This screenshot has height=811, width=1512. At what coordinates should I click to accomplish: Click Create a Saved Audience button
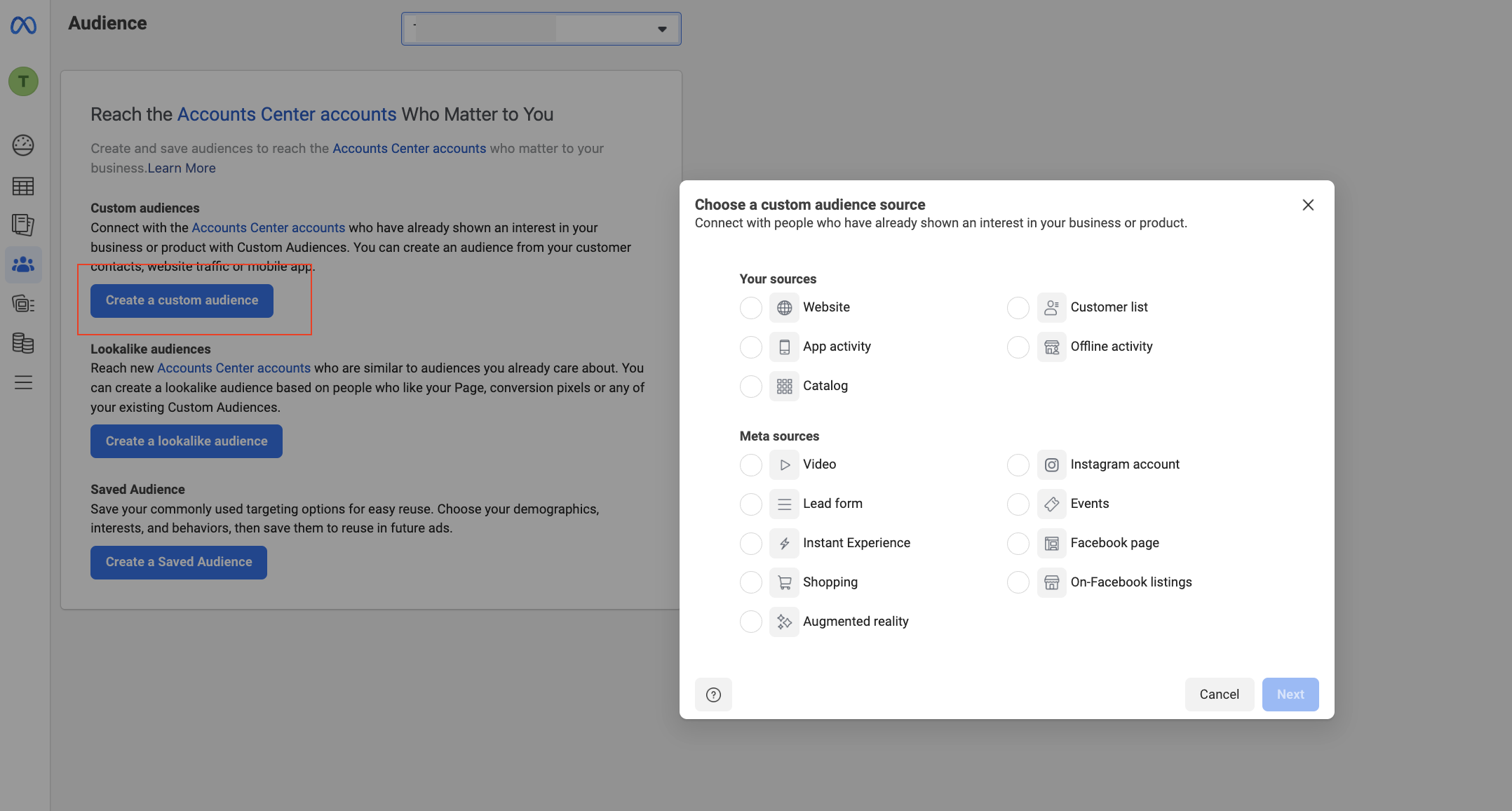click(179, 562)
